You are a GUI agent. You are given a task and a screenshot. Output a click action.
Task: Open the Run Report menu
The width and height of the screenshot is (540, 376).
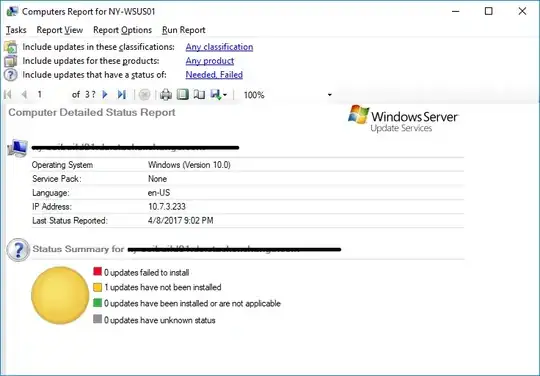pyautogui.click(x=184, y=30)
